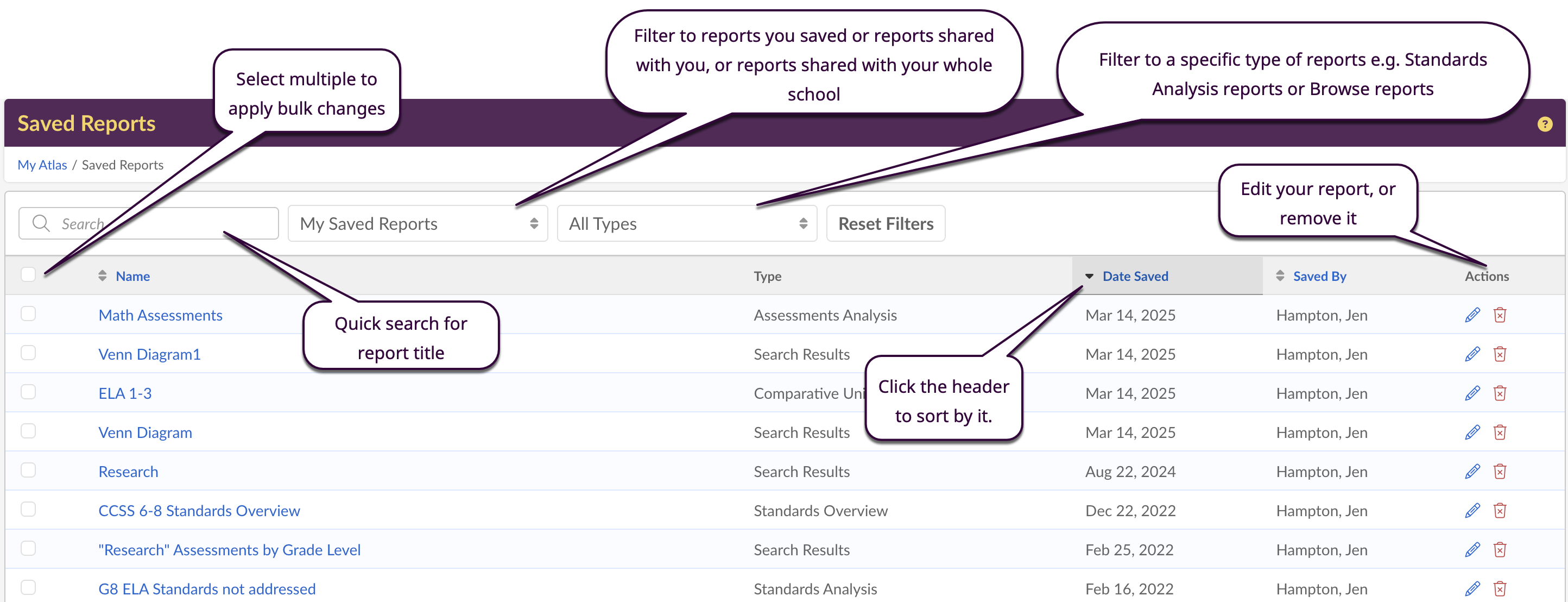This screenshot has width=1568, height=602.
Task: Expand the All Types filter dropdown
Action: pyautogui.click(x=687, y=224)
